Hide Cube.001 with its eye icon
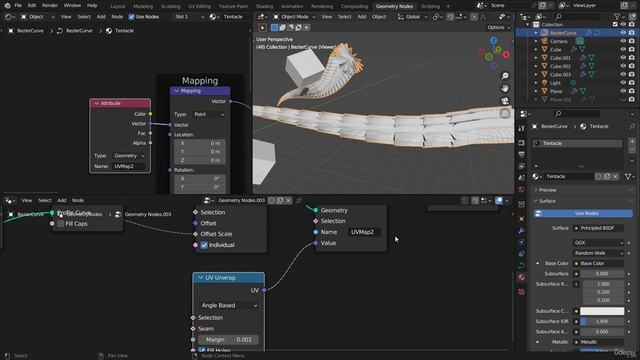640x360 pixels. (623, 58)
